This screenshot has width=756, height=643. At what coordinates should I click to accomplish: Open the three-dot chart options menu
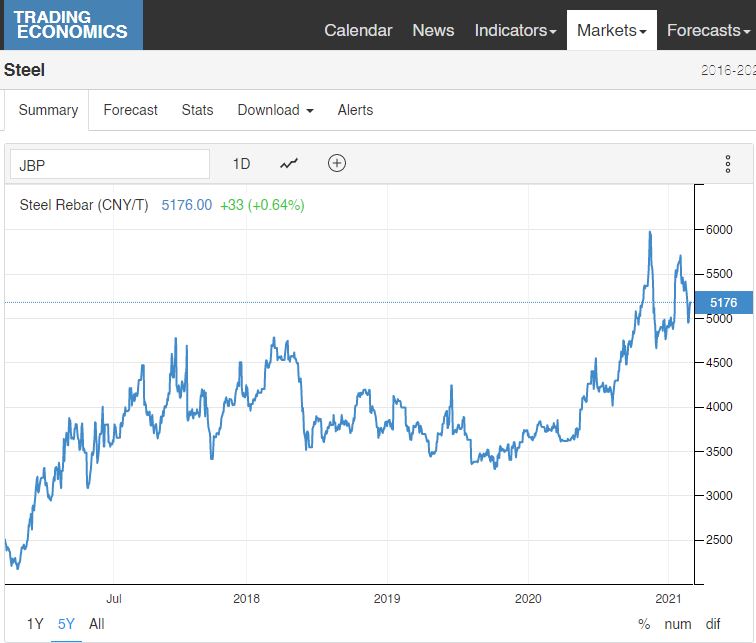click(728, 164)
